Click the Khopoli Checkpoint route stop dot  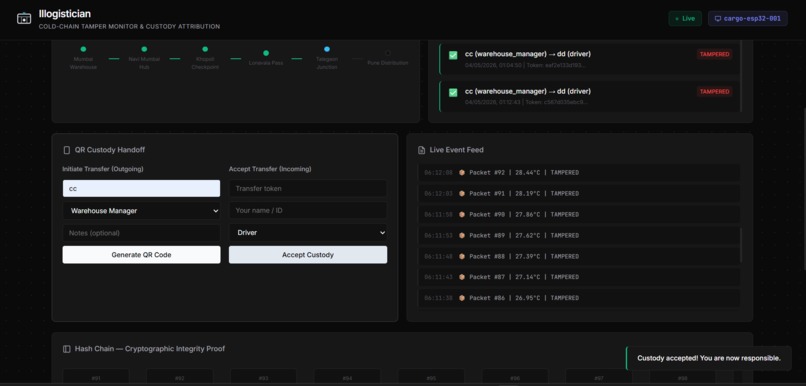(205, 49)
